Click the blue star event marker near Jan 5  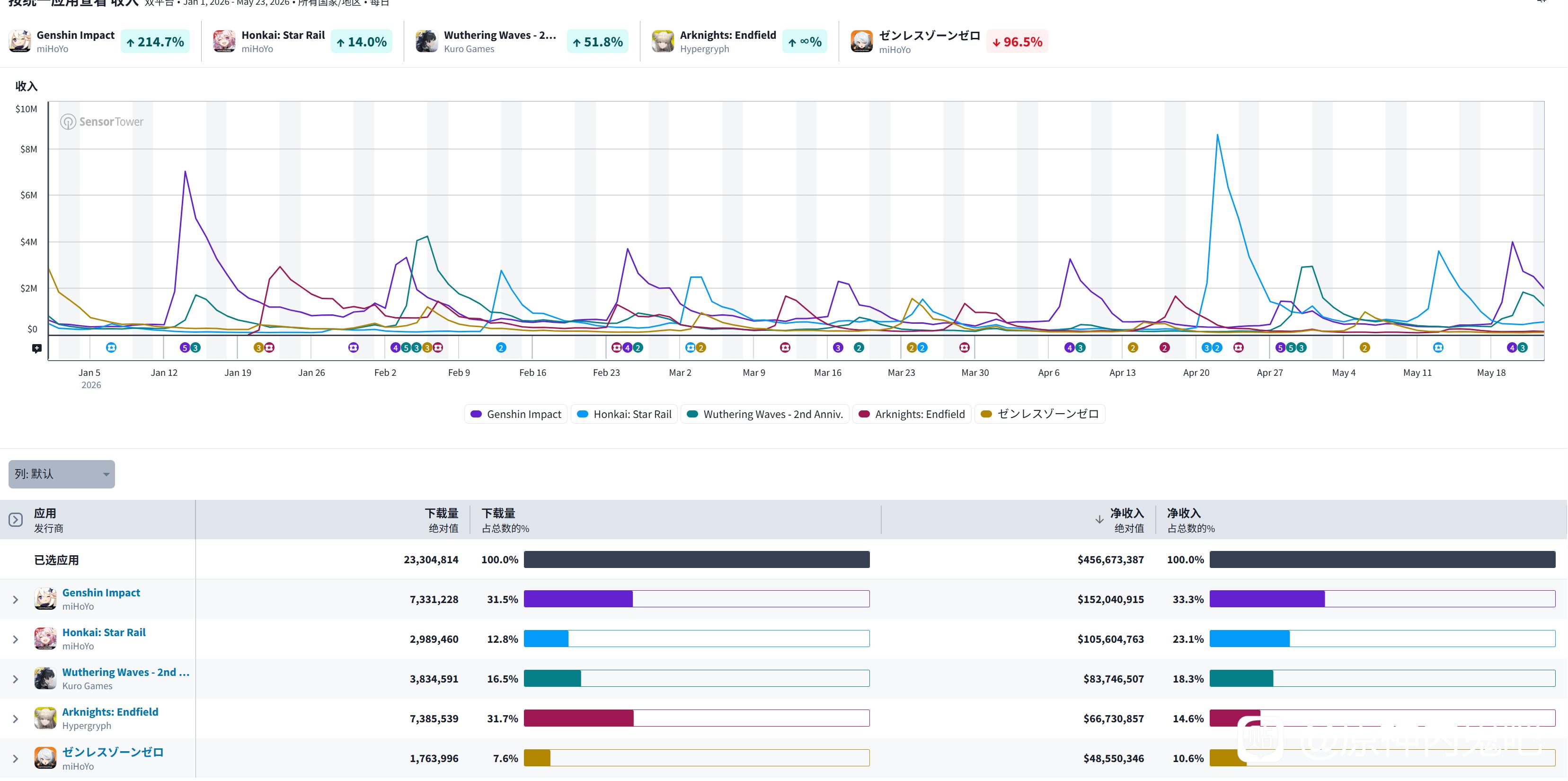point(111,347)
